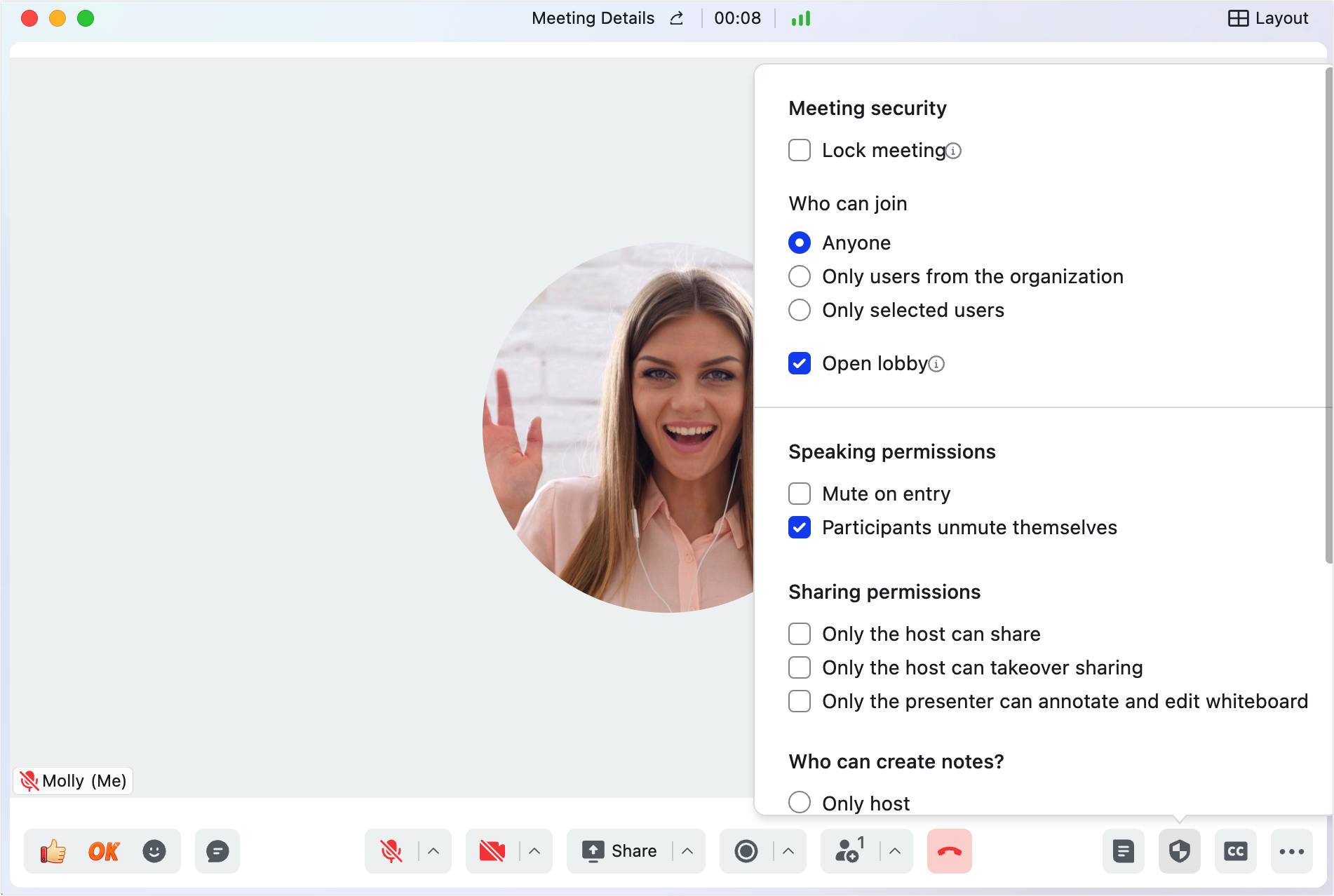Turn on the camera

(492, 851)
